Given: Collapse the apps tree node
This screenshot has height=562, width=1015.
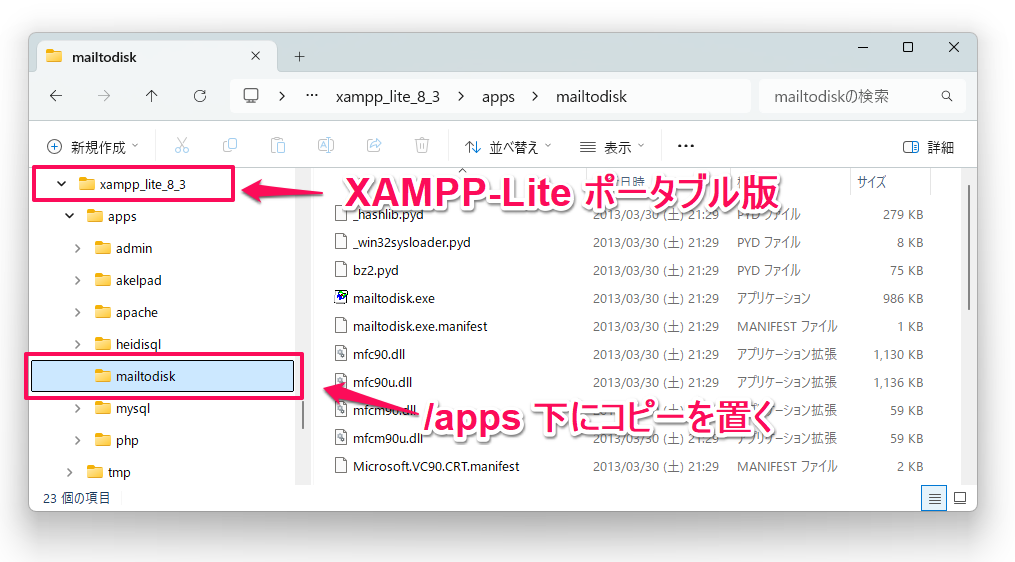Looking at the screenshot, I should coord(70,216).
